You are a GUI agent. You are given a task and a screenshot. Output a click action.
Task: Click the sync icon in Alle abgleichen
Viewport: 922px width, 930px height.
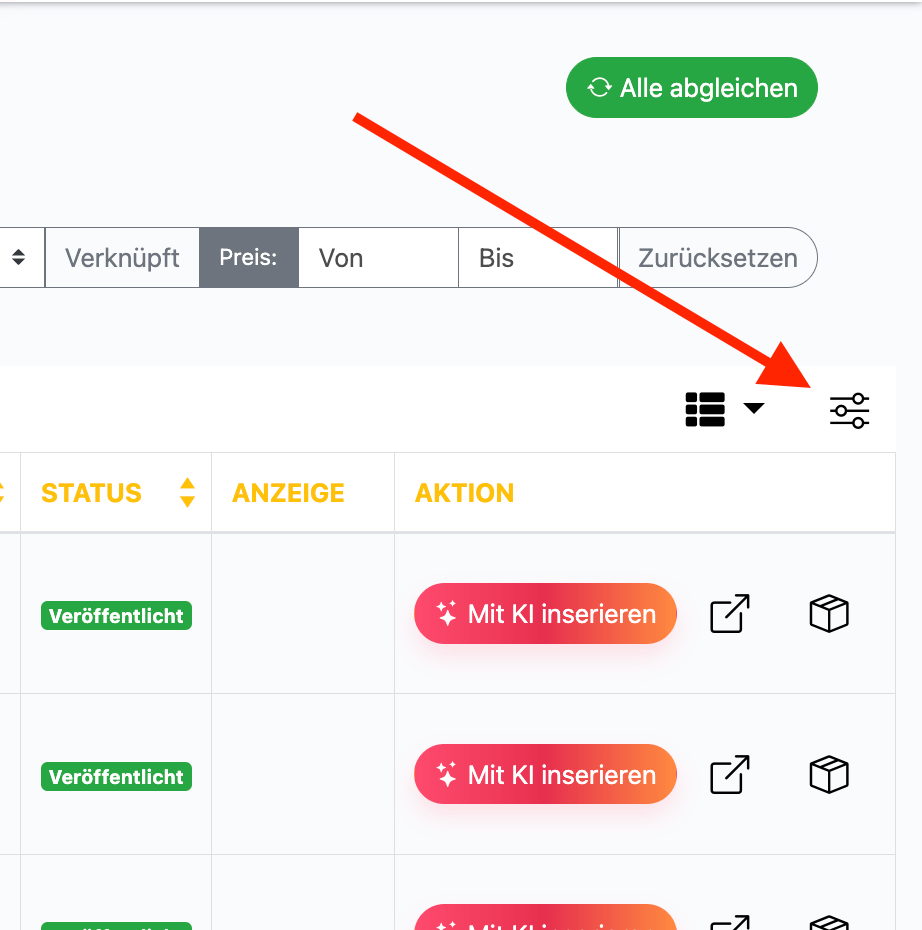[599, 88]
